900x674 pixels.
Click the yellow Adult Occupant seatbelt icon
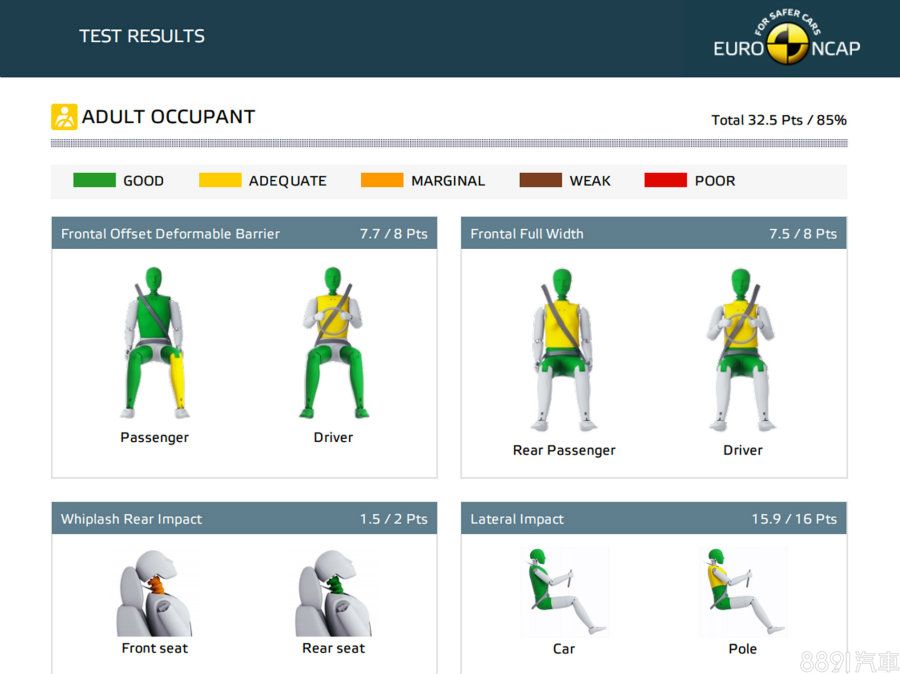tap(64, 117)
